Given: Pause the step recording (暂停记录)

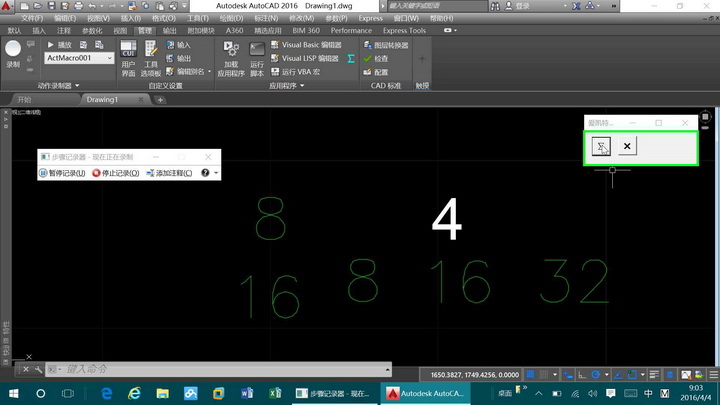Looking at the screenshot, I should click(x=62, y=173).
